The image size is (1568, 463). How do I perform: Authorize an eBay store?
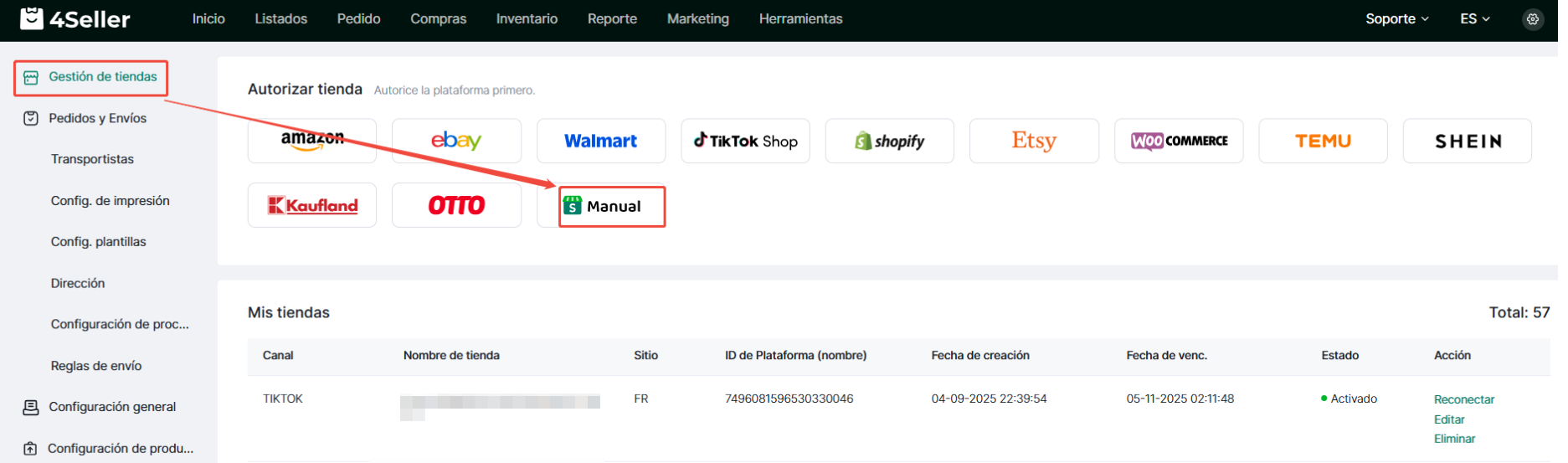point(456,141)
